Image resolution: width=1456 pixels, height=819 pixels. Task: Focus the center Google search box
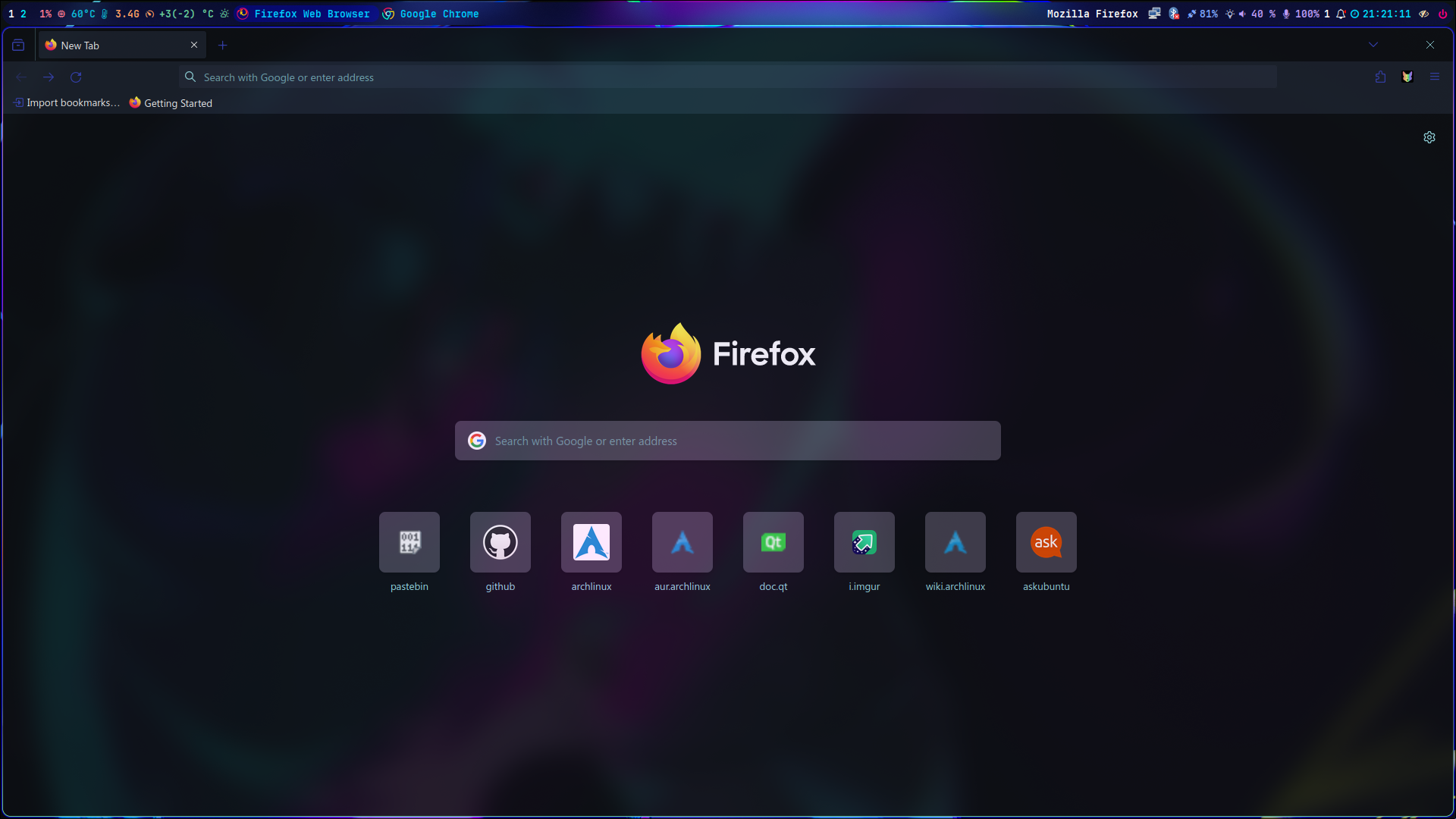[728, 441]
